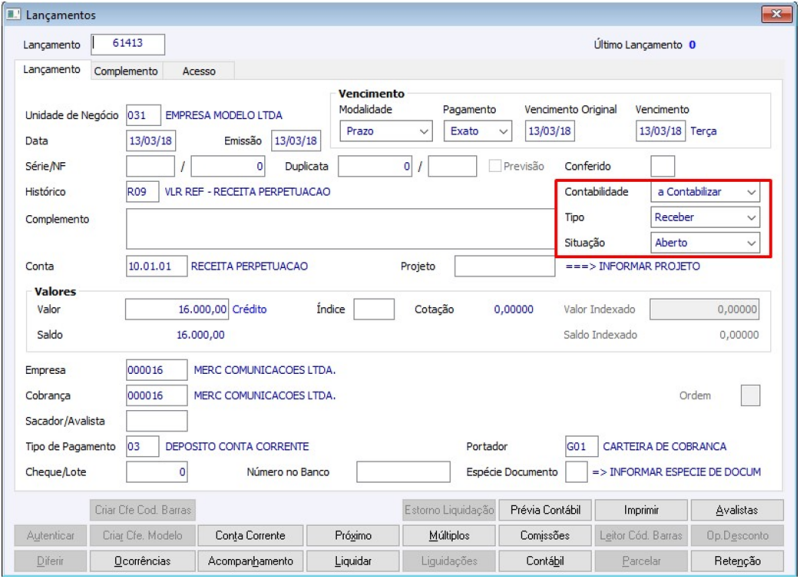Click the Imprimir button

tap(641, 510)
